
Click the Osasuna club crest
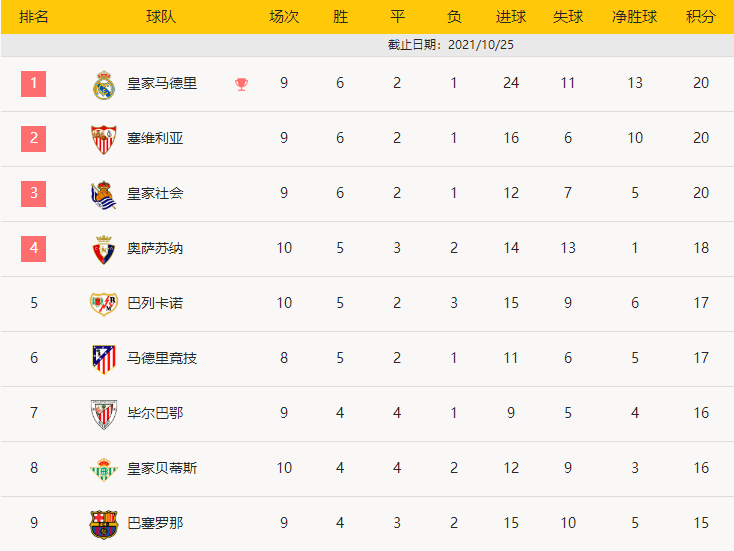(x=104, y=249)
